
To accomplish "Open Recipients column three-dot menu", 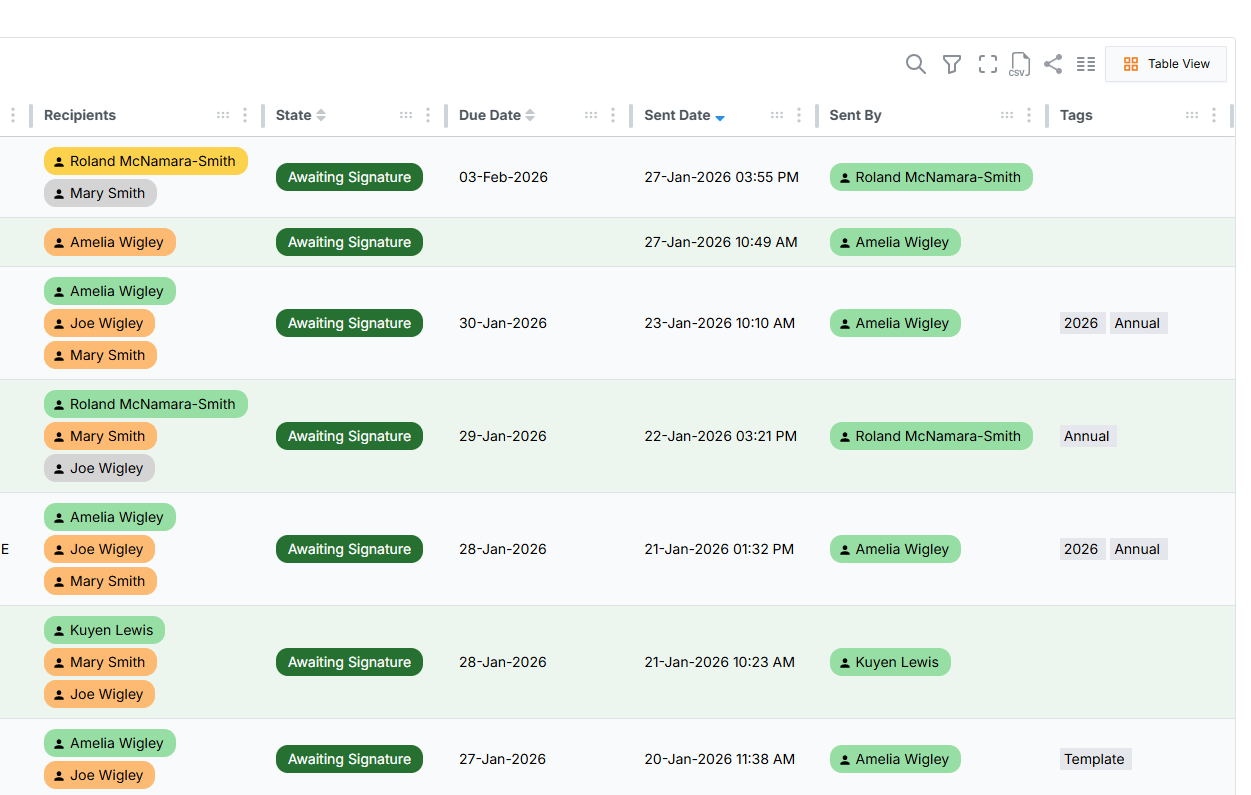I will [245, 115].
